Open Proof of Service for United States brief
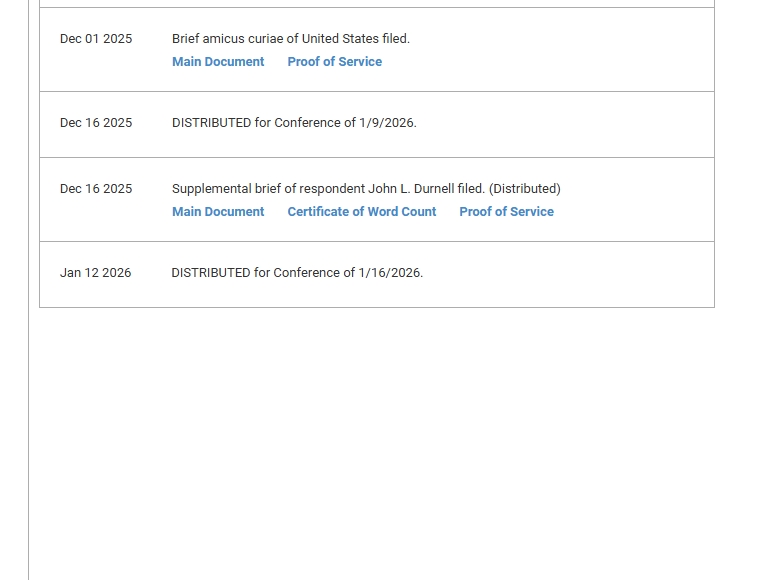773x580 pixels. coord(334,62)
